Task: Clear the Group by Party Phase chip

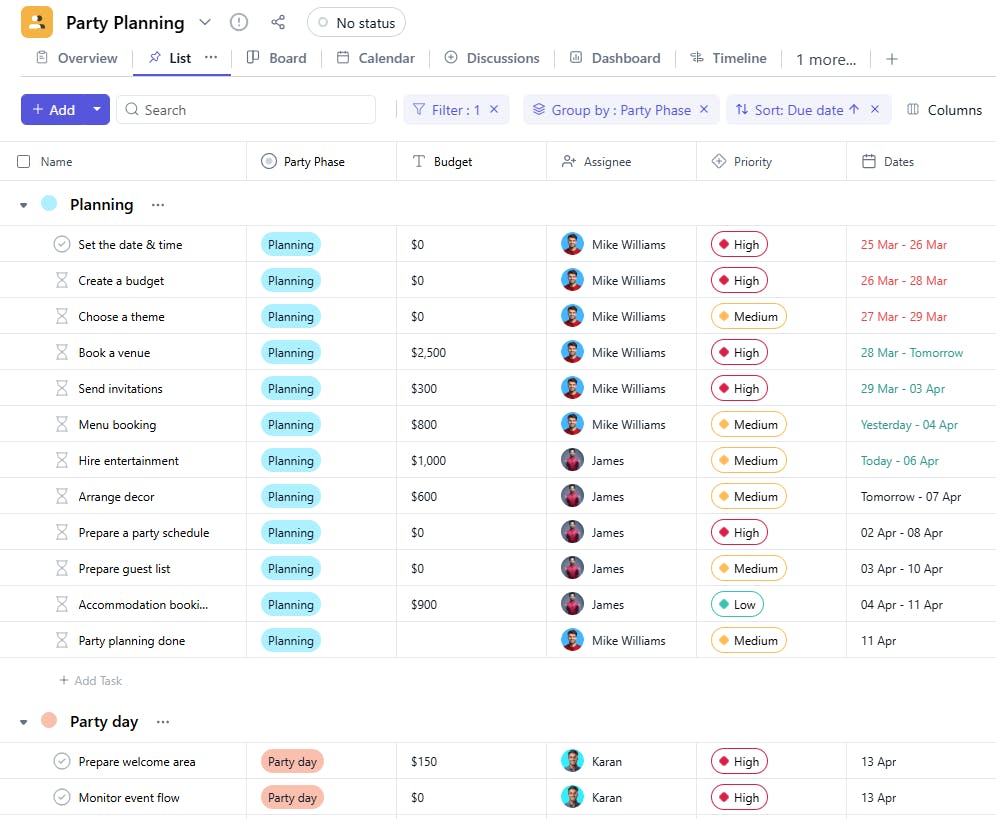Action: pyautogui.click(x=704, y=110)
